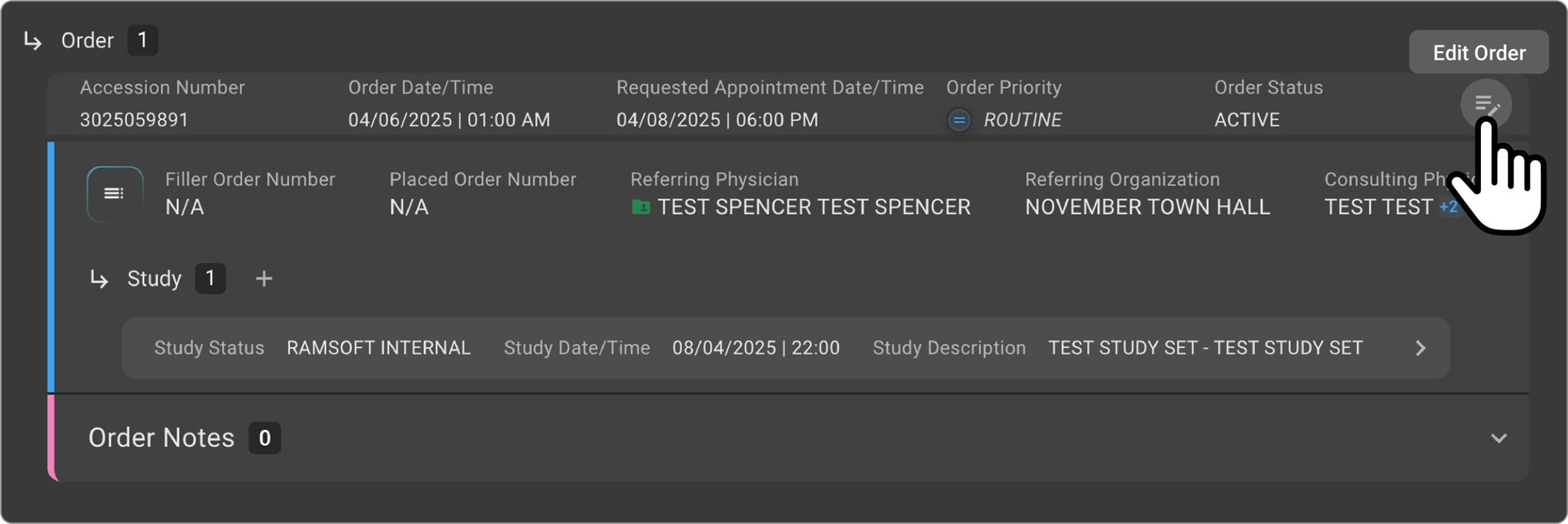
Task: Click the Order count badge
Action: tap(143, 40)
